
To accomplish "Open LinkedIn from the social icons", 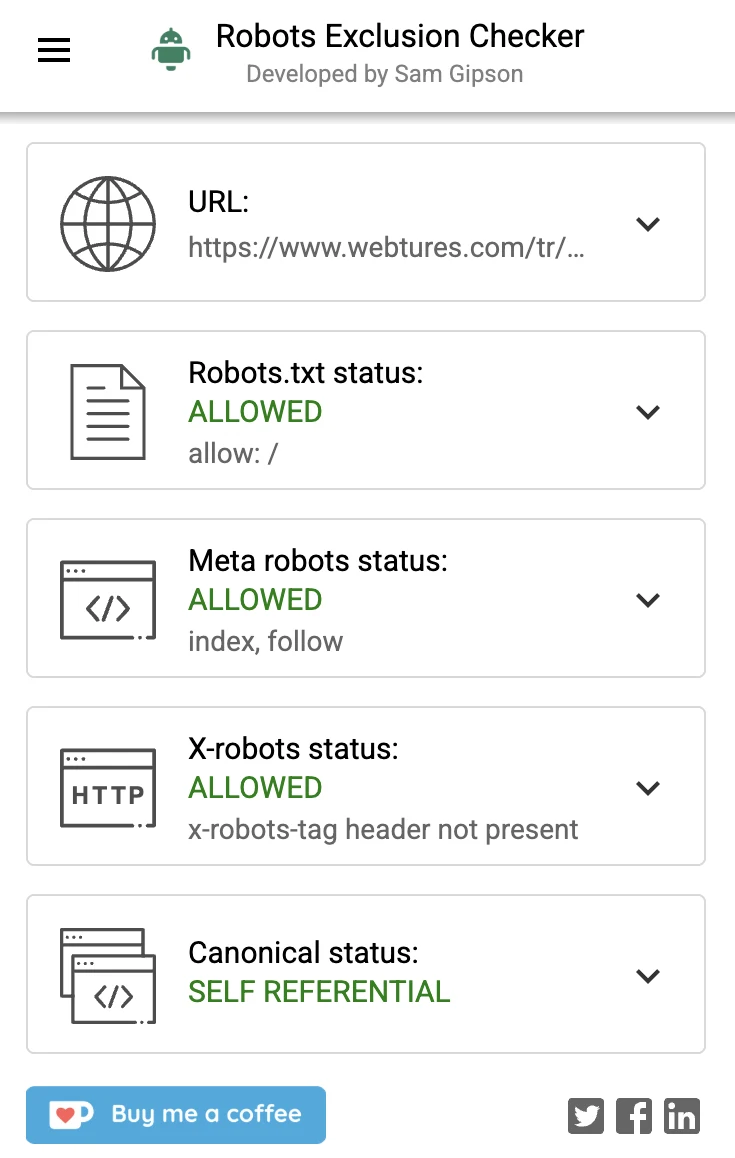I will click(x=682, y=1115).
